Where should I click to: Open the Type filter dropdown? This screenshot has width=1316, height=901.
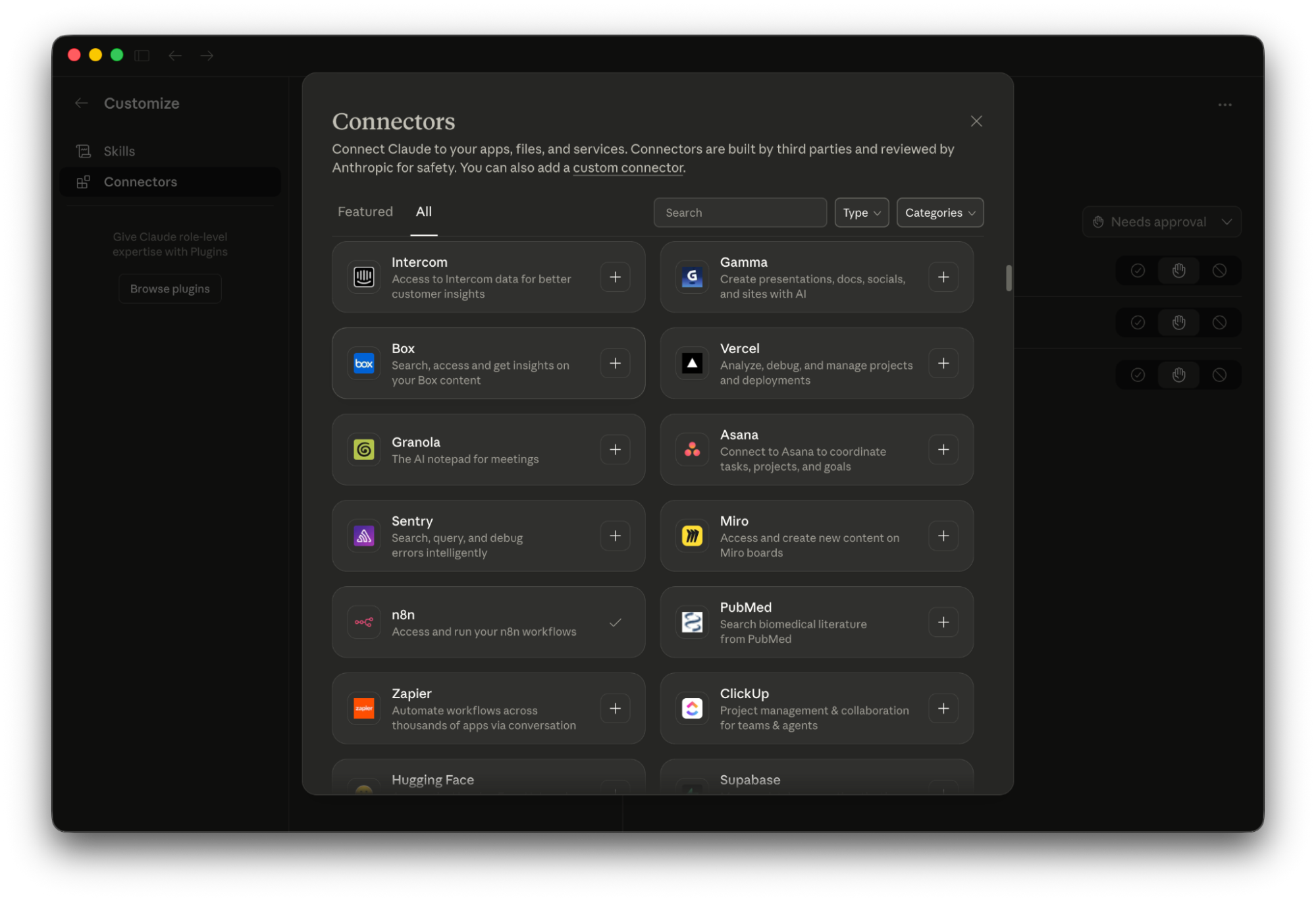pyautogui.click(x=861, y=213)
